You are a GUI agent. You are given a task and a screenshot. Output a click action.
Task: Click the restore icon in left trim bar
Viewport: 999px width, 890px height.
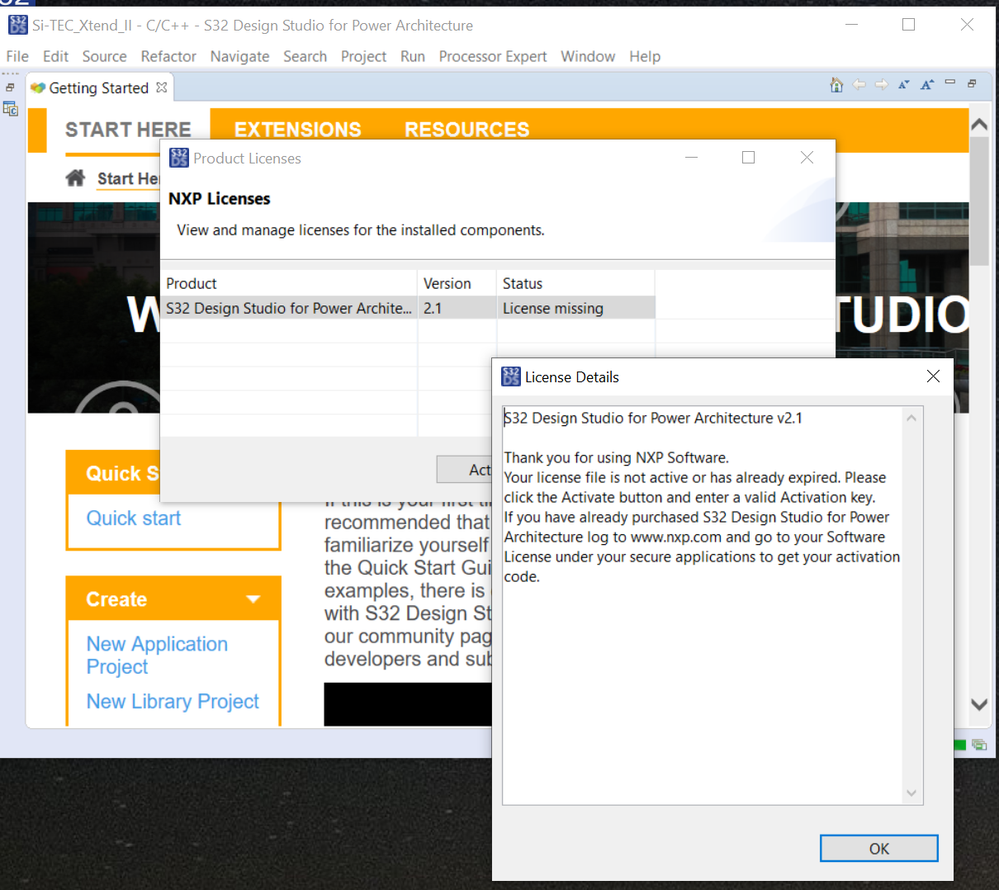10,87
